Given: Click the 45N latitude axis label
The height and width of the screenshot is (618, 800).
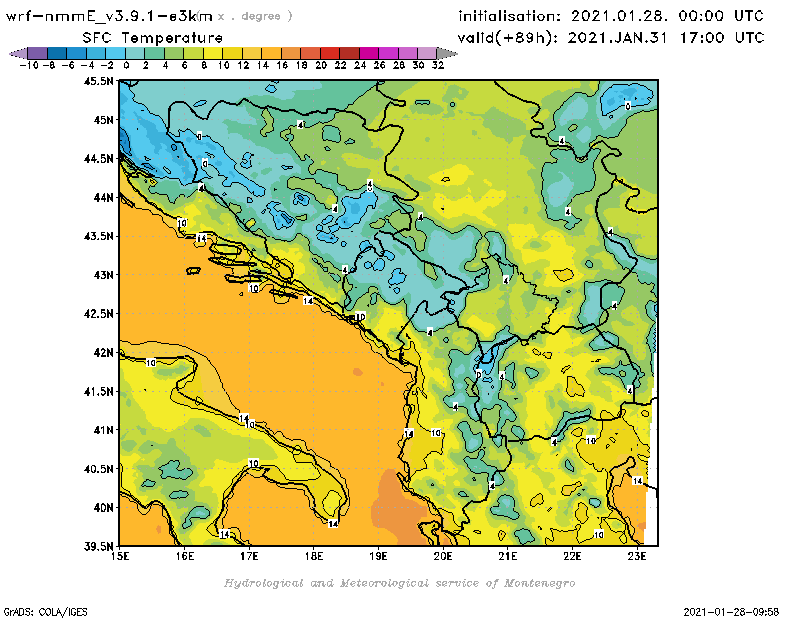Looking at the screenshot, I should coord(103,119).
